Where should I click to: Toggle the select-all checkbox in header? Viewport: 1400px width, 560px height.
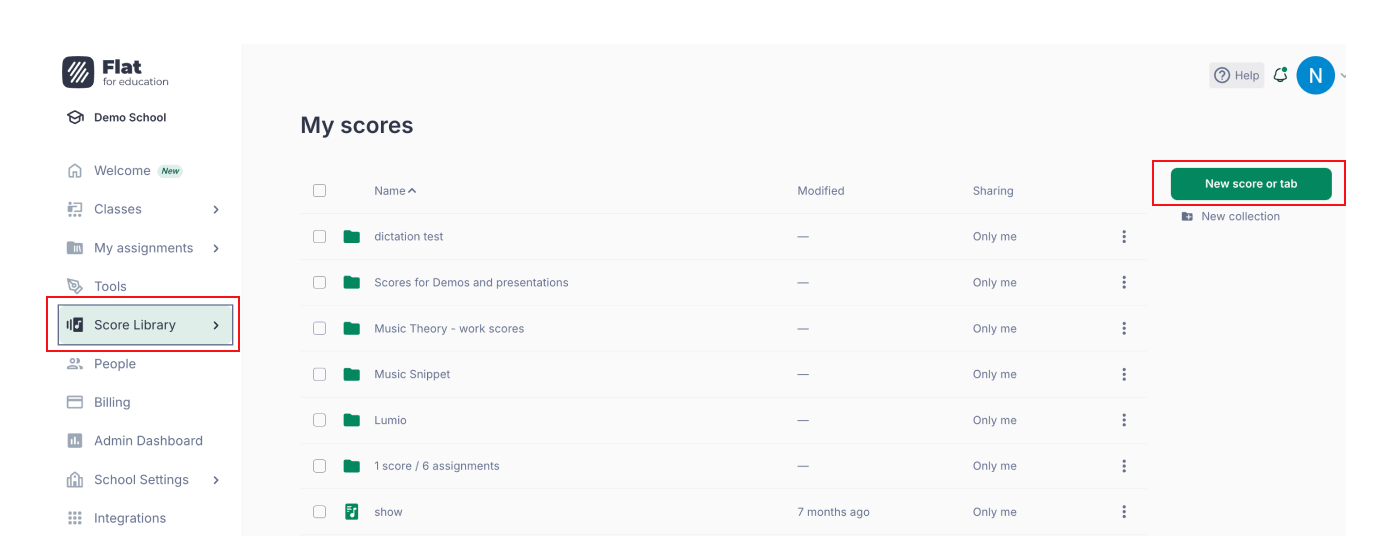click(319, 190)
